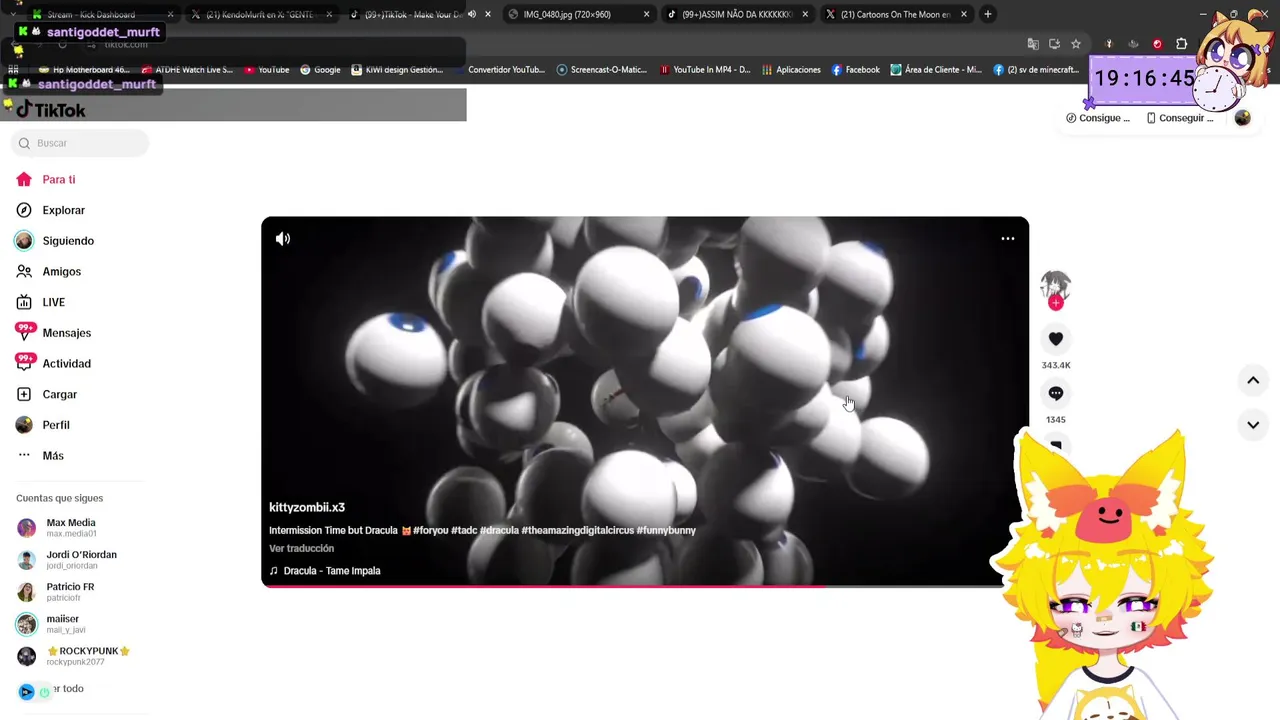Open the Cargar upload page
The height and width of the screenshot is (720, 1280).
[x=46, y=394]
